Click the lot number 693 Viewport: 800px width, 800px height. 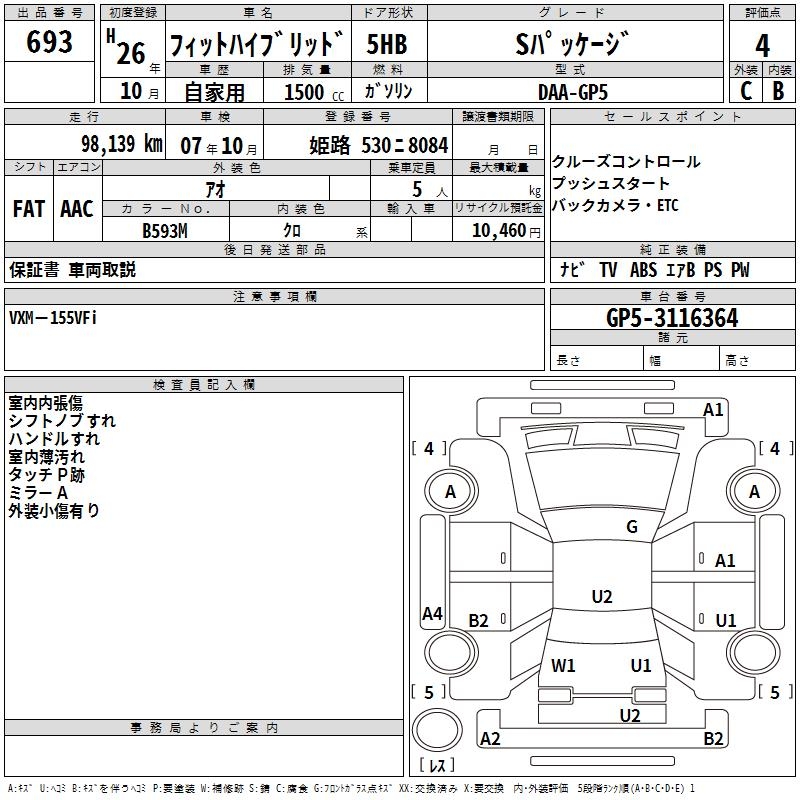click(x=49, y=41)
